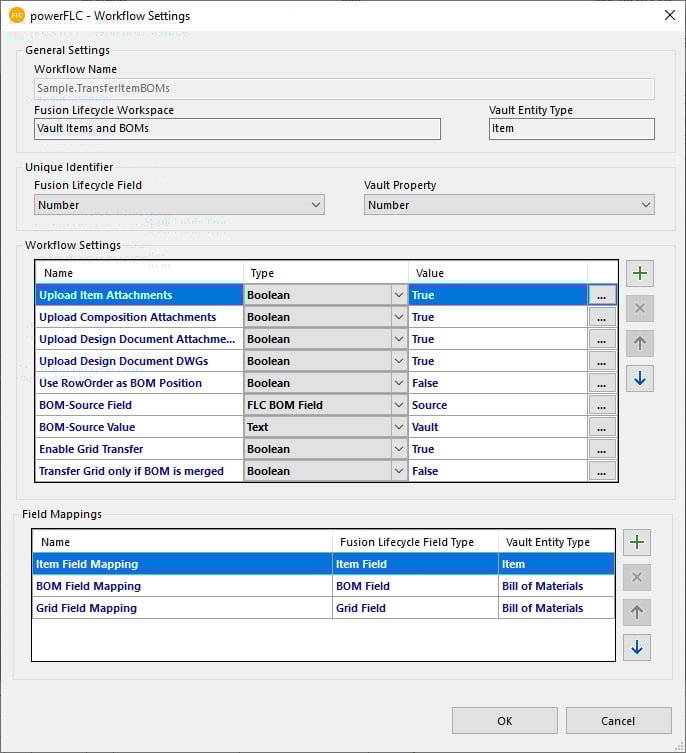This screenshot has width=686, height=753.
Task: Open ellipsis editor for BOM-Source Value
Action: (x=601, y=428)
